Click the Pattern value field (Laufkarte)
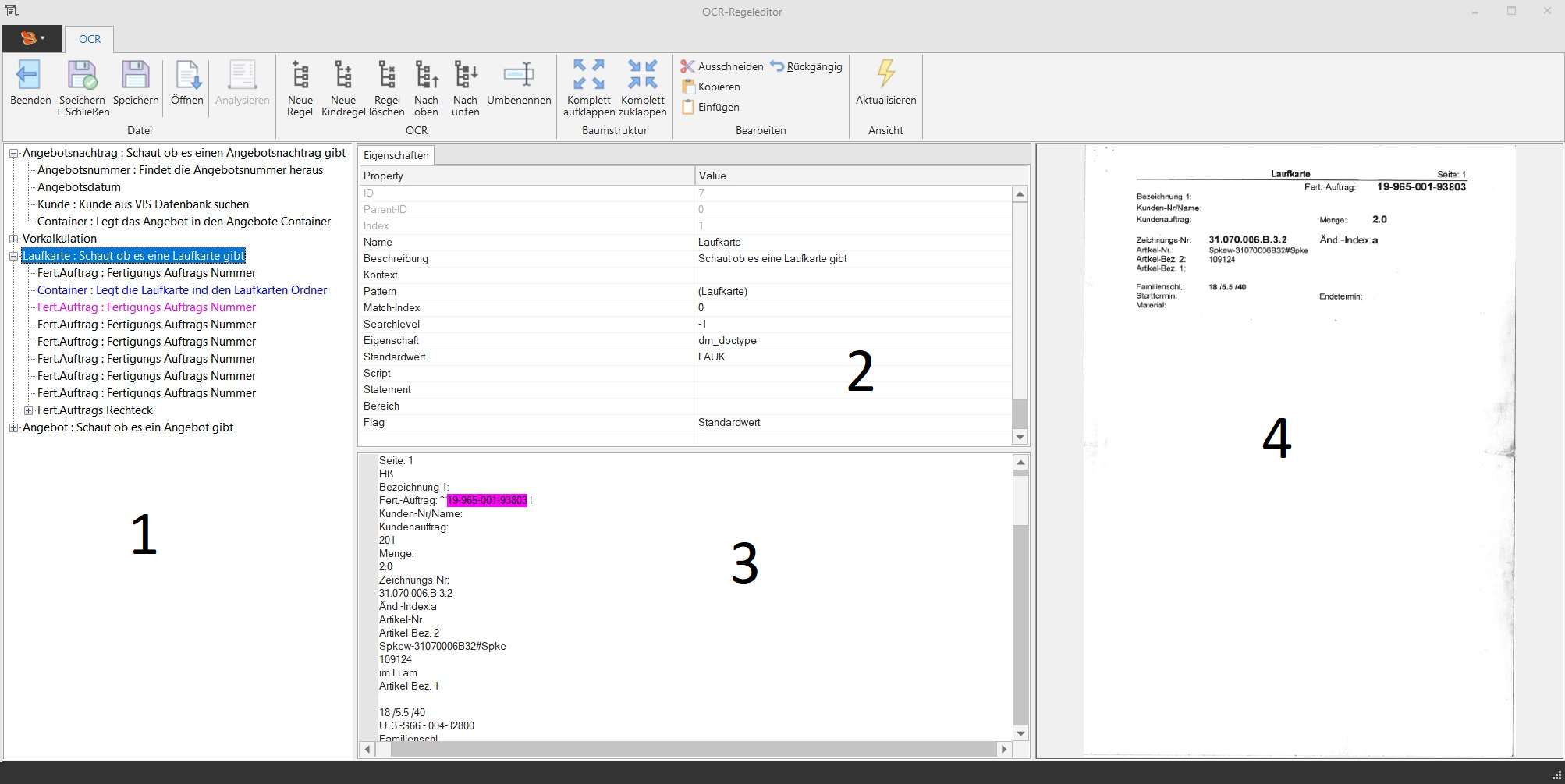1565x784 pixels. (850, 292)
